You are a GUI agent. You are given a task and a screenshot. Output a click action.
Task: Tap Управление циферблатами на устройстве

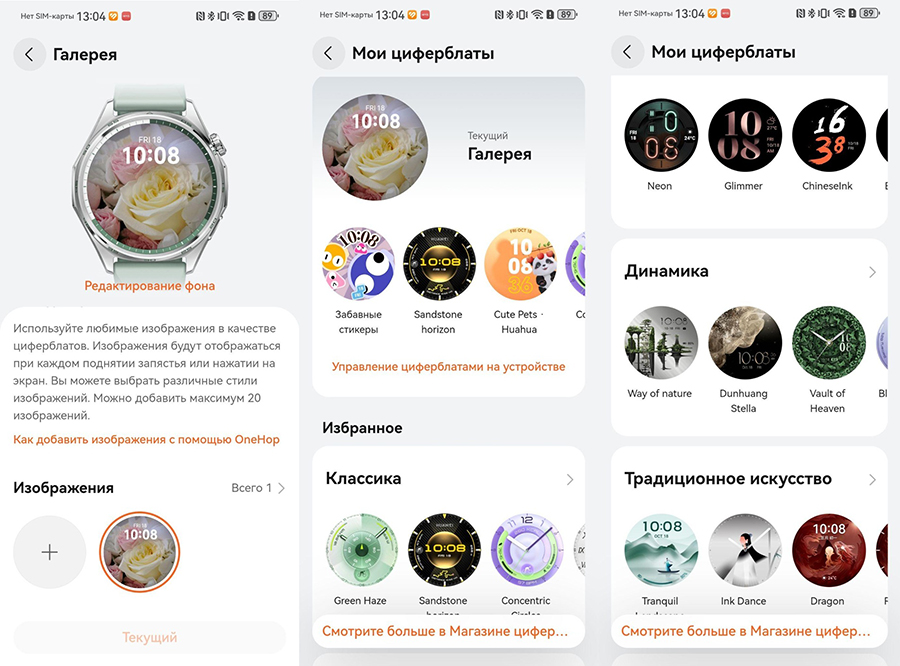pyautogui.click(x=448, y=366)
